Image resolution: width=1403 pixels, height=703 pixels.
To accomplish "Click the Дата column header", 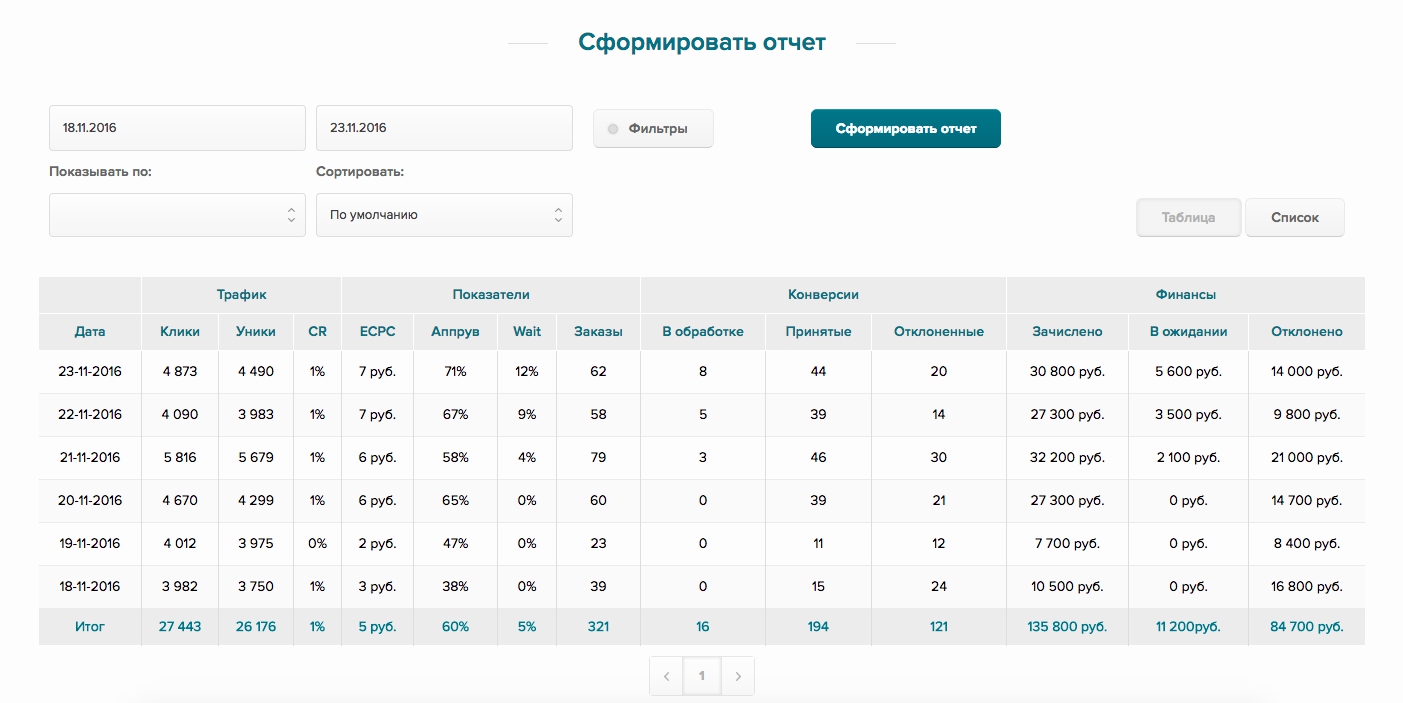I will 90,331.
